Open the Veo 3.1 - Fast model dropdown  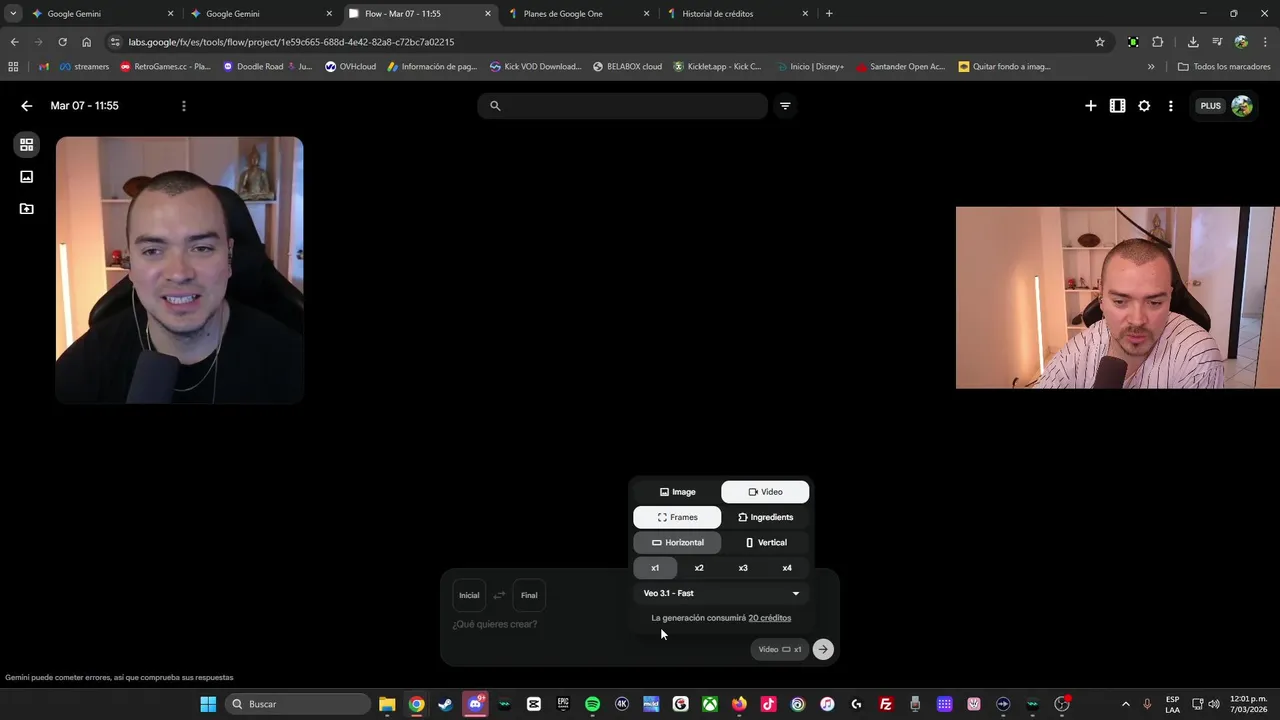(x=721, y=593)
